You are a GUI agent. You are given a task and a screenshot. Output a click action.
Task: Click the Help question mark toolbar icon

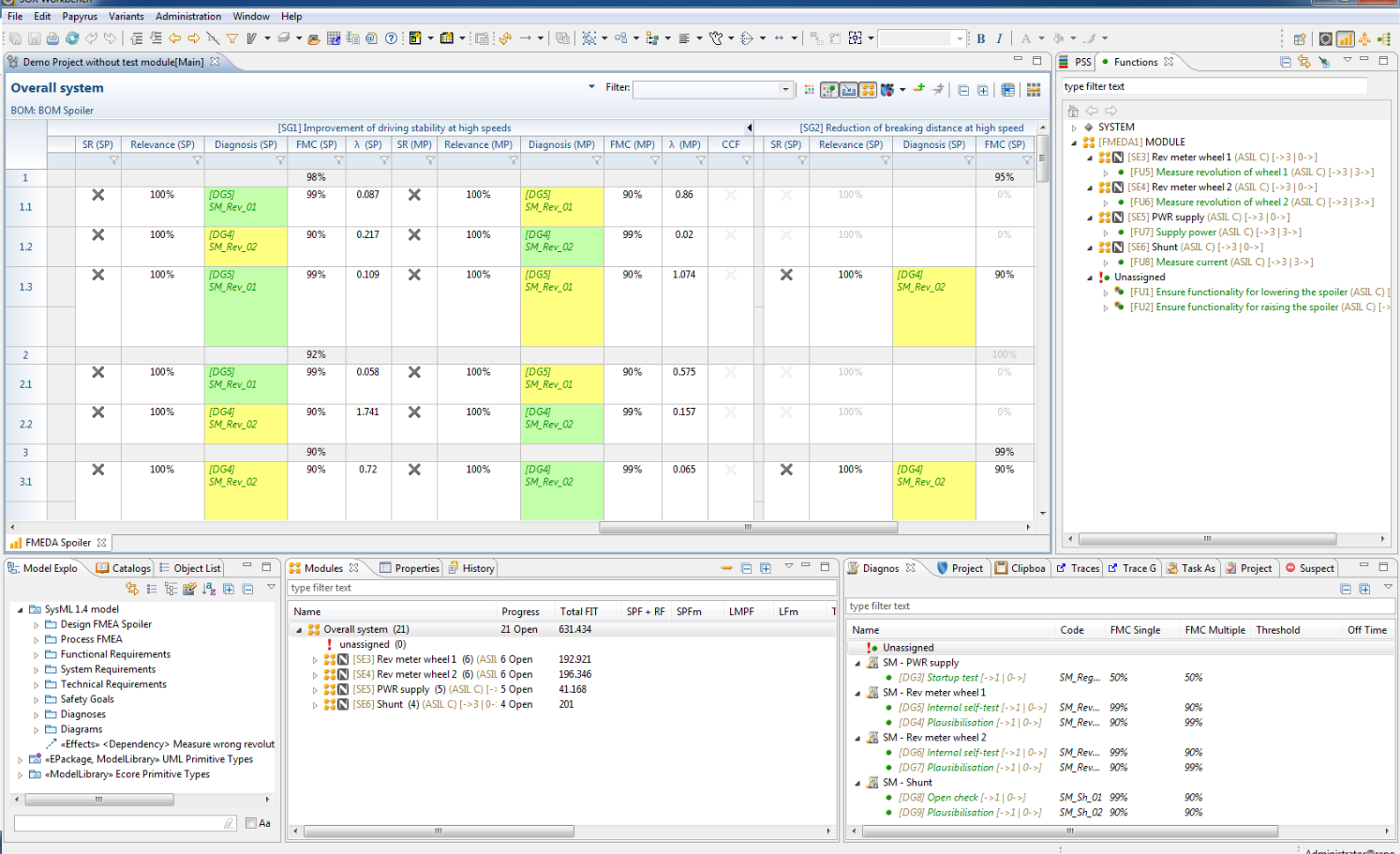391,38
